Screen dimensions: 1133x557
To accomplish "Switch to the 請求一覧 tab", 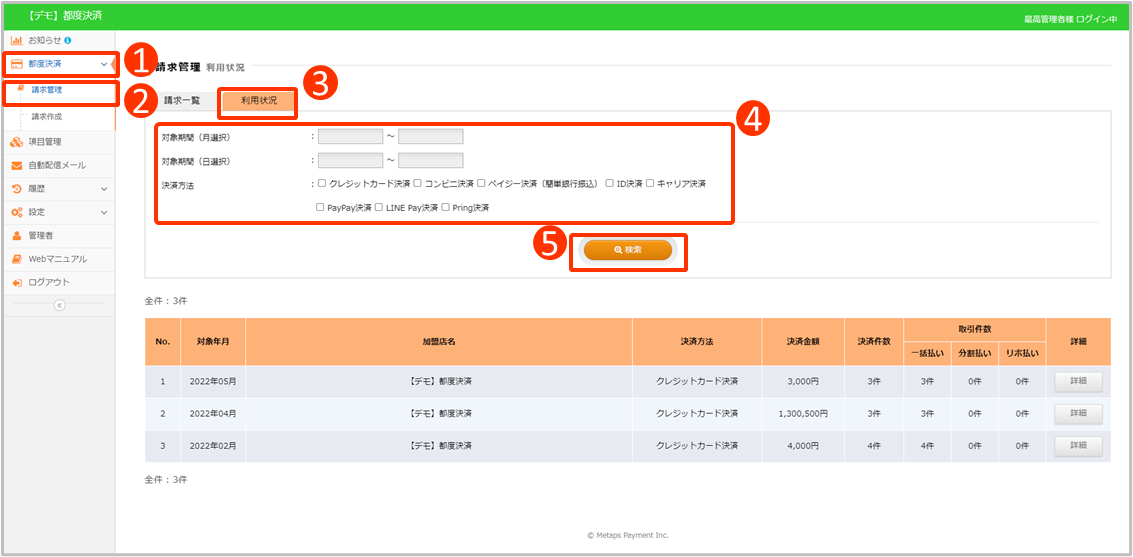I will [x=182, y=101].
